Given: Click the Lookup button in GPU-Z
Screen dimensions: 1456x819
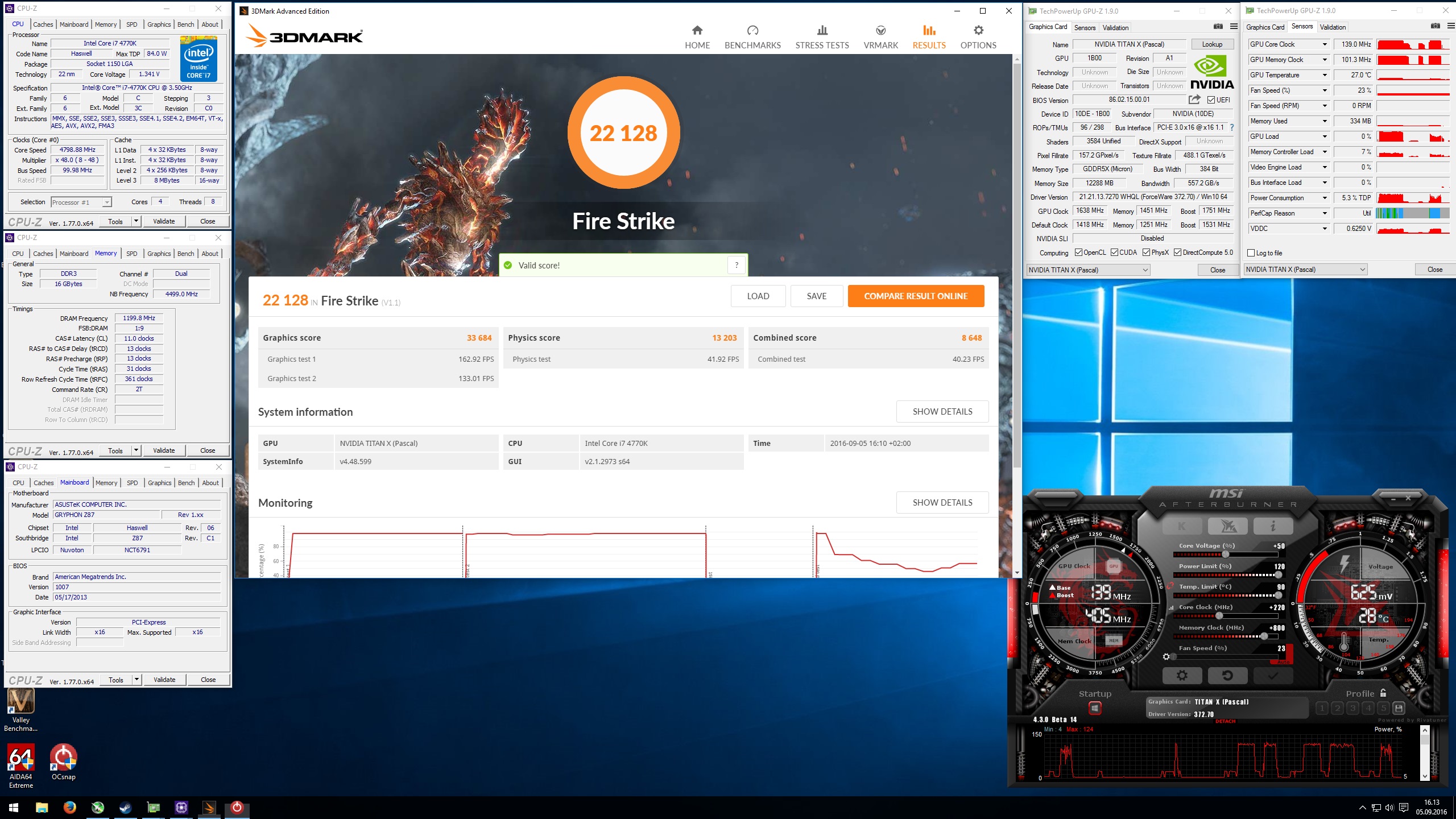Looking at the screenshot, I should click(1212, 44).
